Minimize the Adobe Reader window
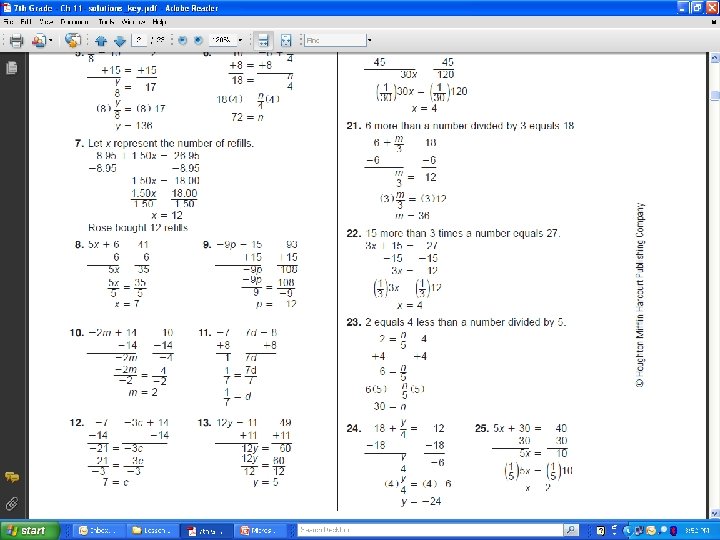Viewport: 720px width, 540px height. click(683, 8)
